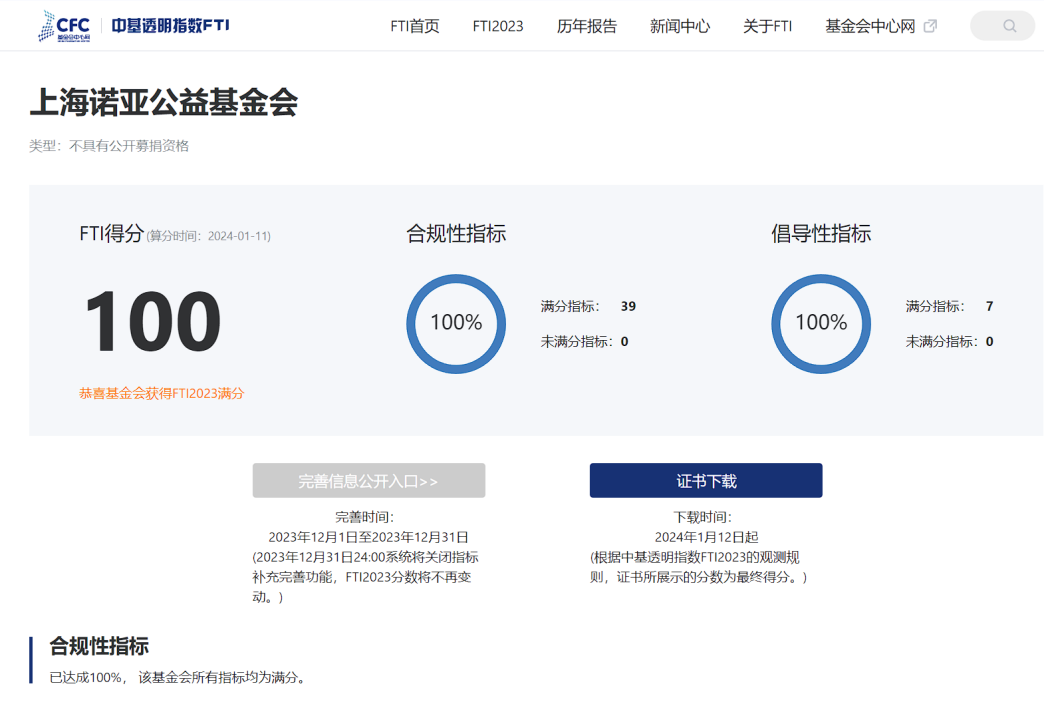This screenshot has width=1044, height=712.
Task: Click the title 上海诺亚公益基金会
Action: tap(164, 103)
